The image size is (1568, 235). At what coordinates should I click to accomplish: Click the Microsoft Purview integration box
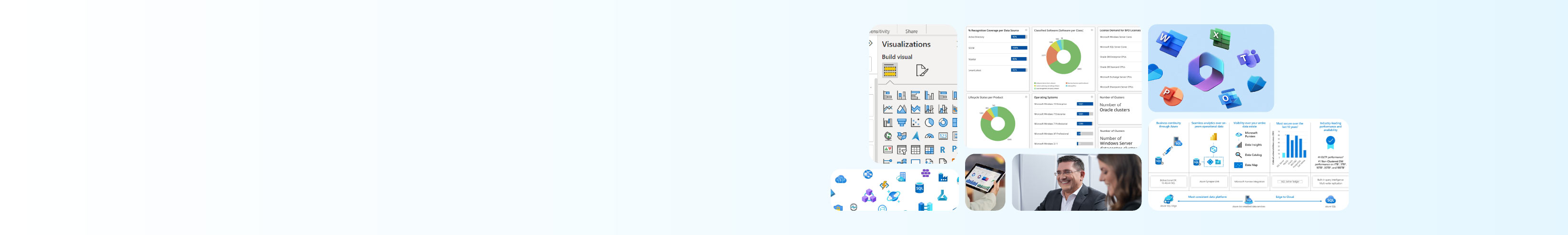pyautogui.click(x=1249, y=182)
